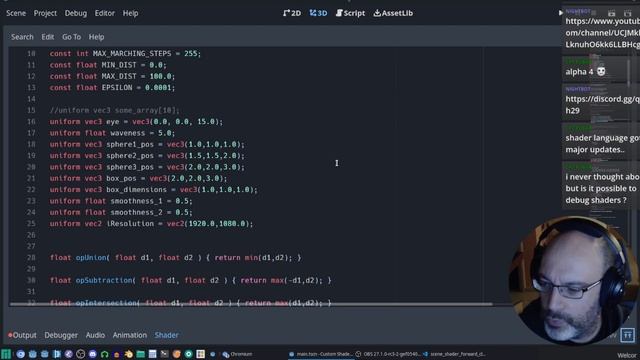Image resolution: width=640 pixels, height=360 pixels.
Task: Open Chromium browser icon in taskbar
Action: [x=20, y=354]
